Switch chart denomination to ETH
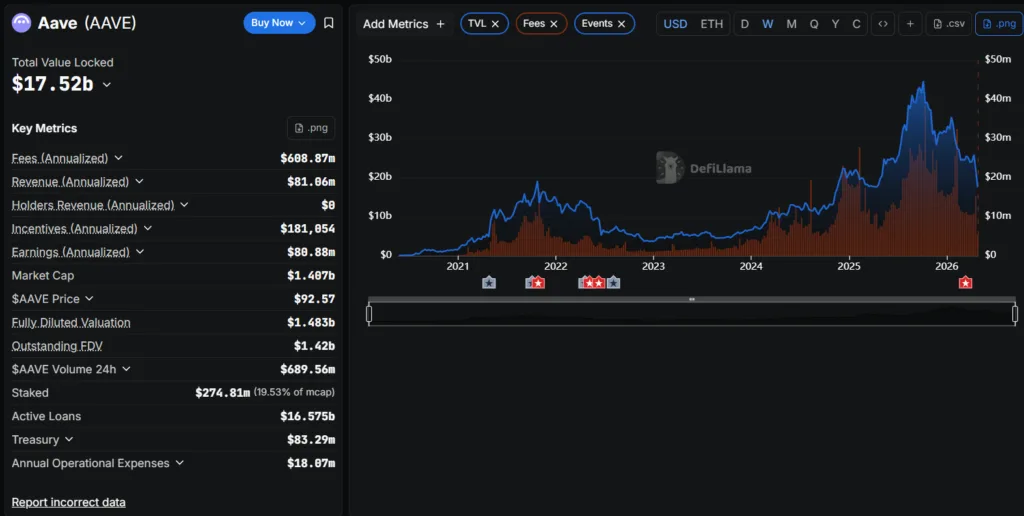Image resolution: width=1024 pixels, height=516 pixels. (712, 24)
